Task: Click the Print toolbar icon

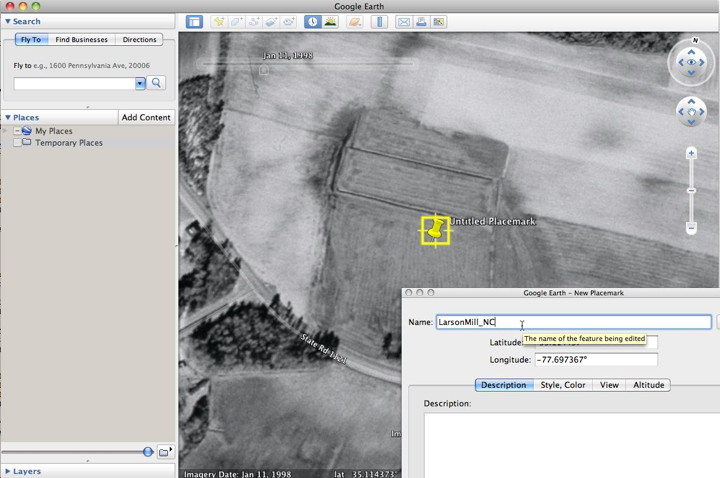Action: pyautogui.click(x=421, y=21)
